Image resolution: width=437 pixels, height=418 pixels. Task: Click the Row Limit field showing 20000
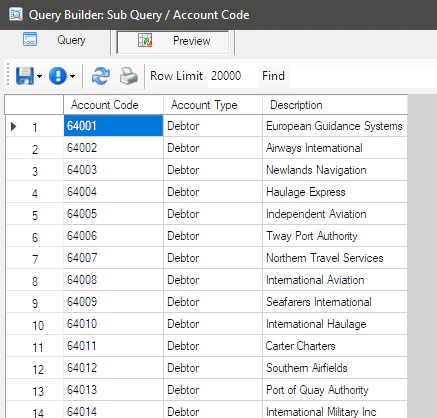(233, 76)
